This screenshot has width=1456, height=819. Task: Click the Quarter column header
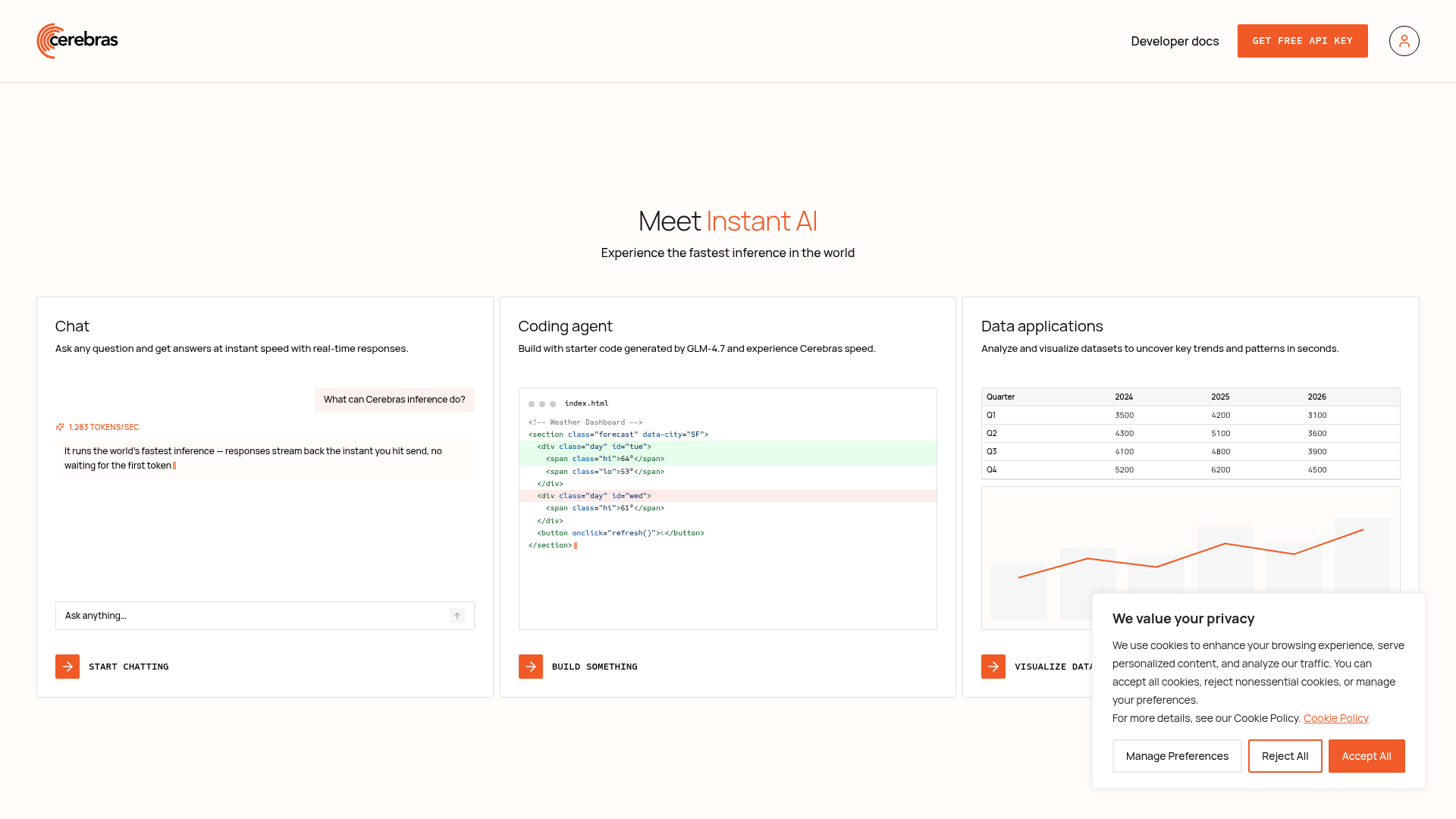click(x=1000, y=397)
